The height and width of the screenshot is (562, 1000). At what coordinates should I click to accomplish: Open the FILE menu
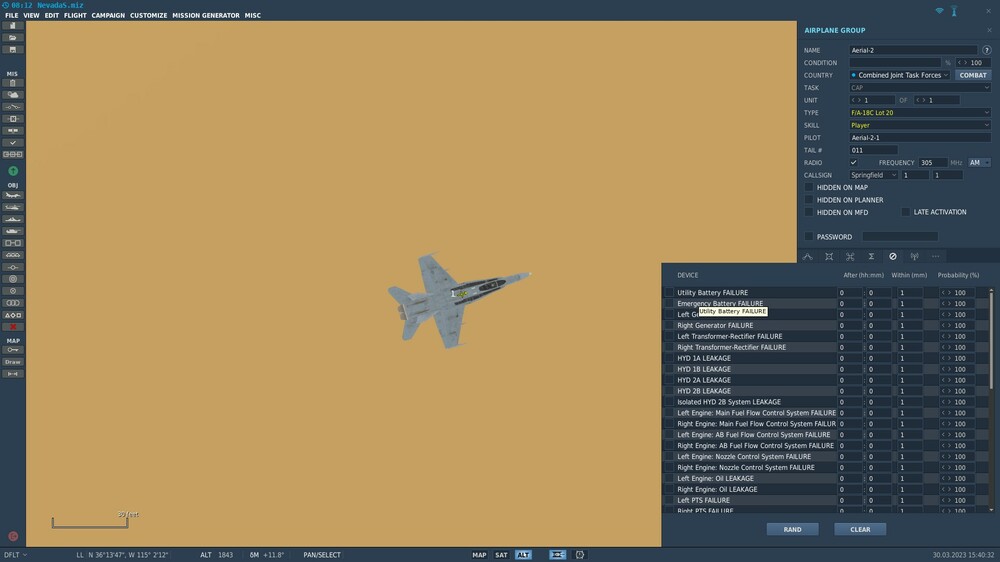pos(11,15)
